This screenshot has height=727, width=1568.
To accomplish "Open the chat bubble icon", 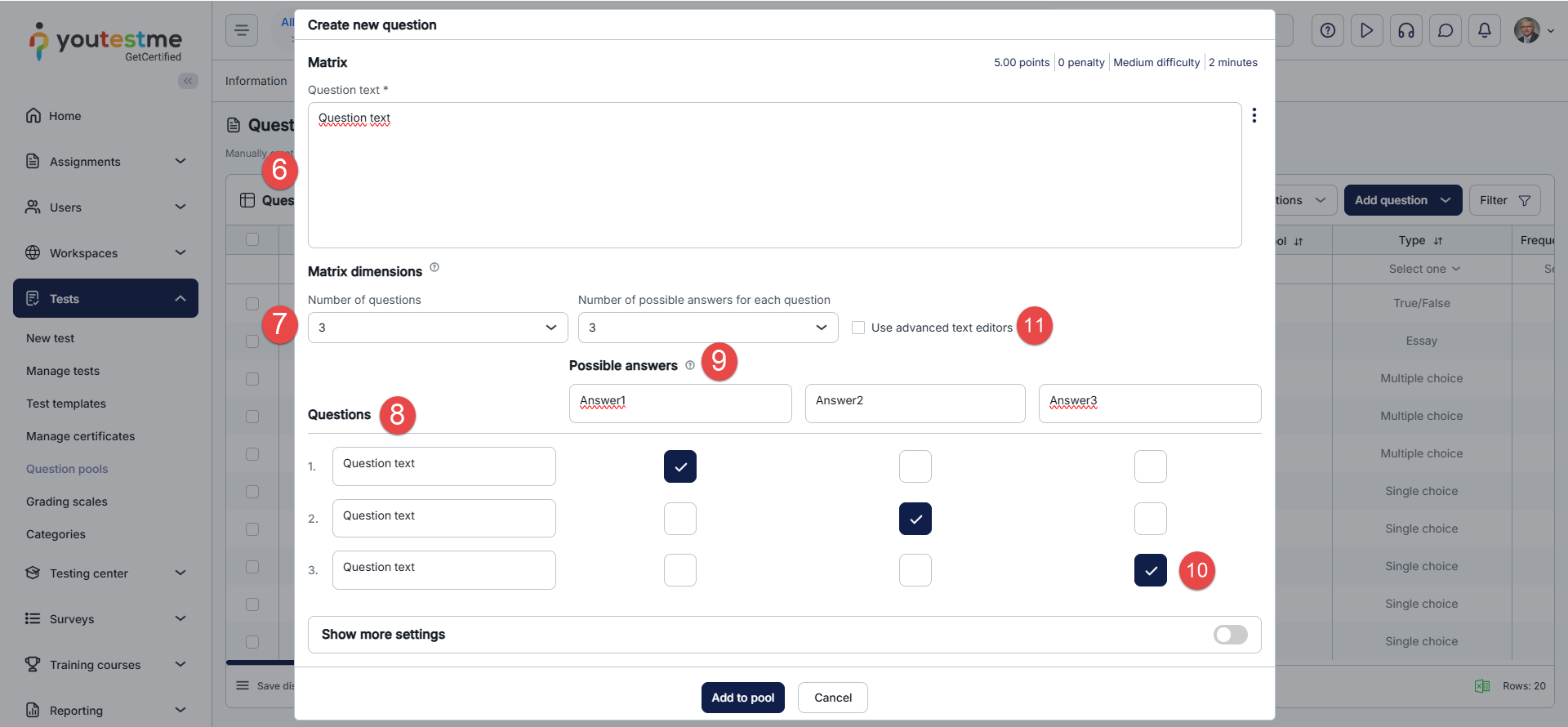I will tap(1445, 31).
